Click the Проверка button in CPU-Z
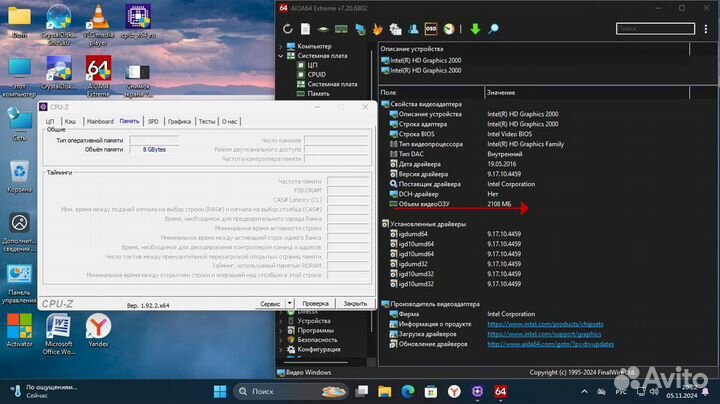 [315, 303]
